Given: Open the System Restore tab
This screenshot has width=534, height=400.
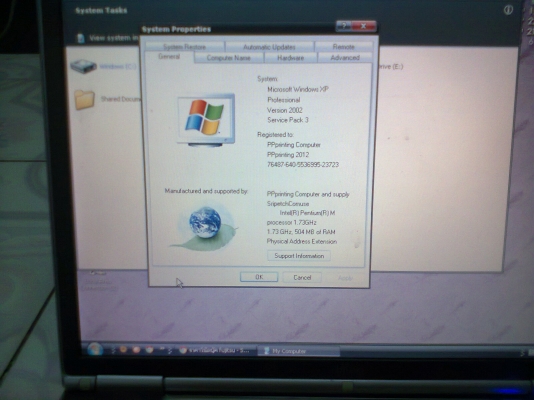Looking at the screenshot, I should point(184,47).
